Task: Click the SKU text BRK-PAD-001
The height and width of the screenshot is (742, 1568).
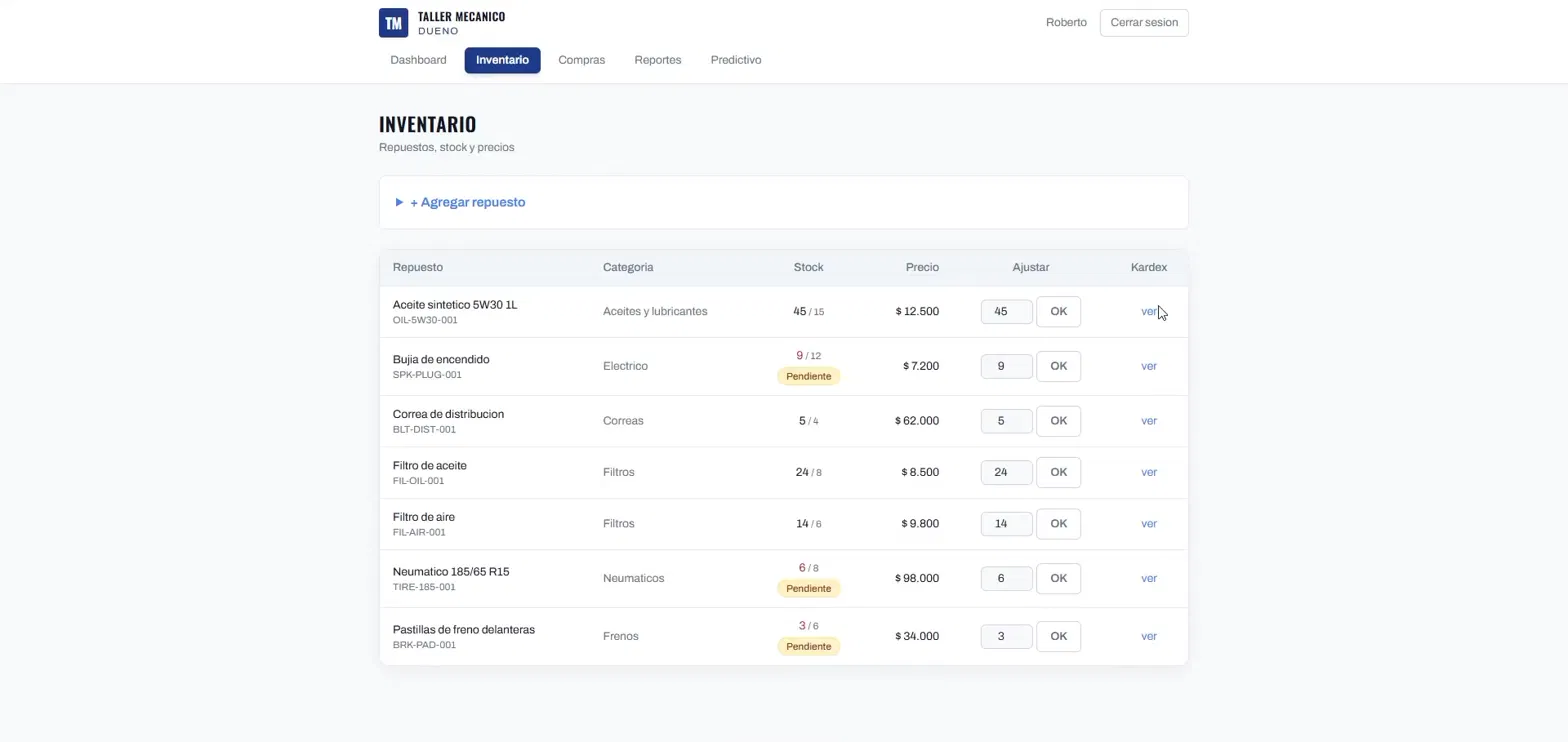Action: click(424, 645)
